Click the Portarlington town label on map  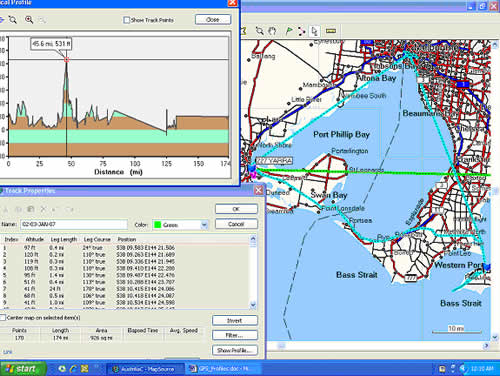coord(350,151)
